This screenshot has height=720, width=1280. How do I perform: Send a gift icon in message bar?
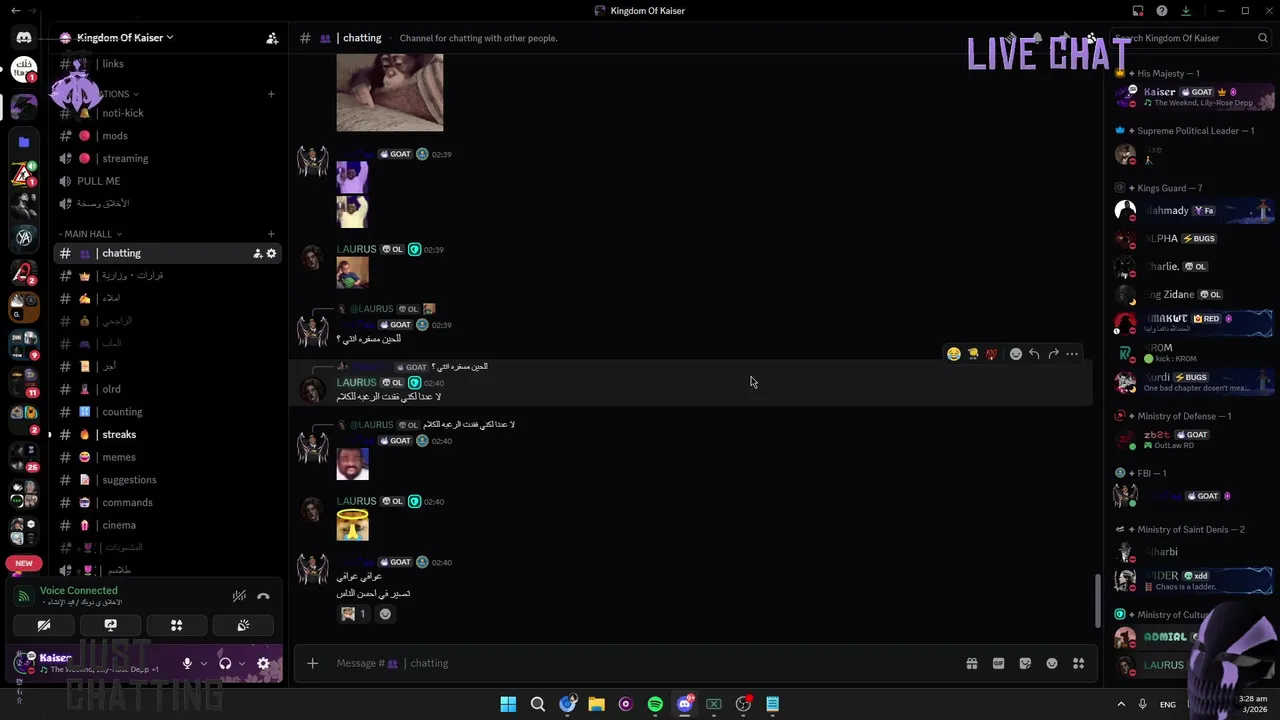click(x=972, y=663)
